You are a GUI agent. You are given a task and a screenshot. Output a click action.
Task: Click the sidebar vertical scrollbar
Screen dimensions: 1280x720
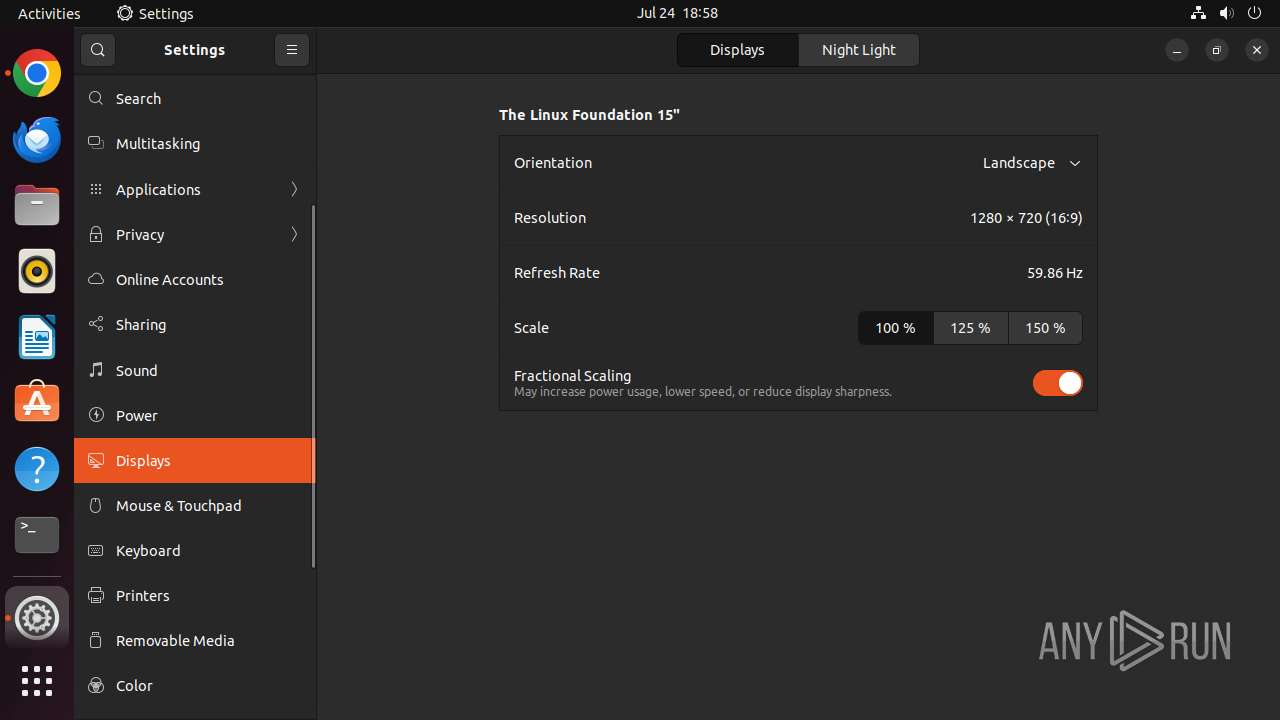pyautogui.click(x=314, y=387)
